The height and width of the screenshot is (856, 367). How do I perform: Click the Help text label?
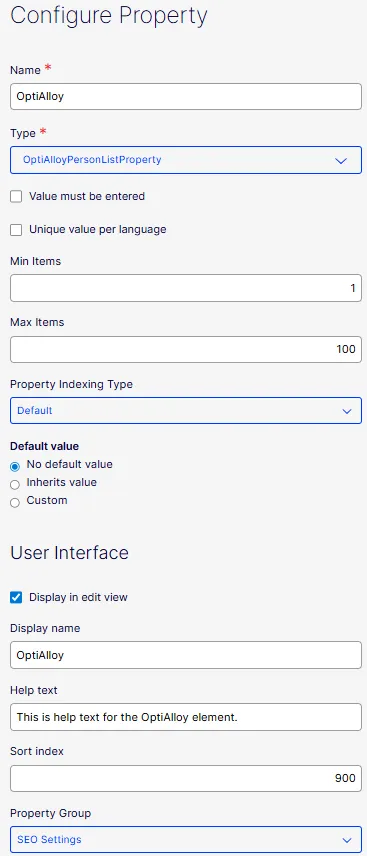pos(34,690)
